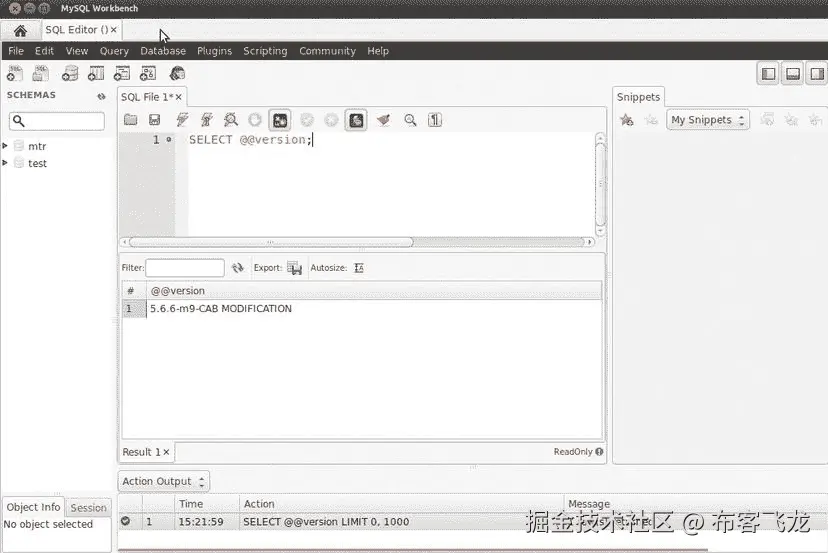Create new SQL tab toolbar icon
Image resolution: width=828 pixels, height=553 pixels.
[15, 73]
